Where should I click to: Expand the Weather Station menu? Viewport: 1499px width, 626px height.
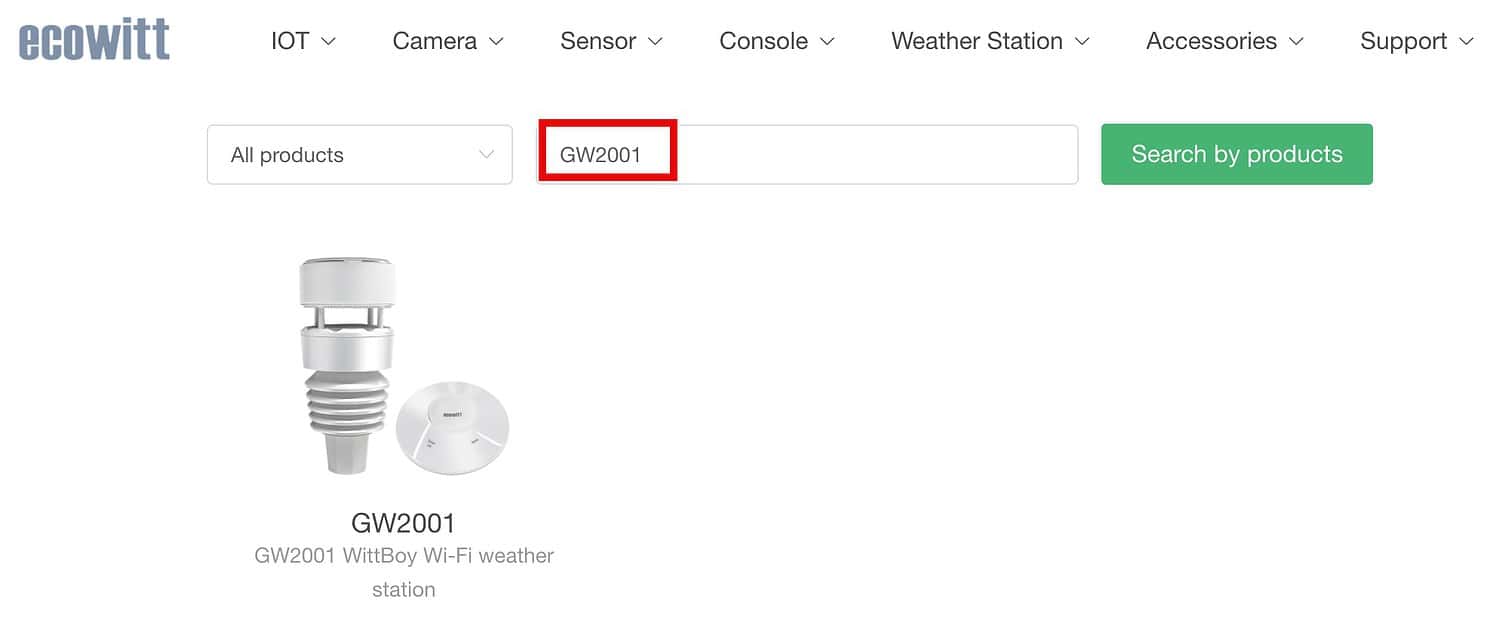point(1083,42)
